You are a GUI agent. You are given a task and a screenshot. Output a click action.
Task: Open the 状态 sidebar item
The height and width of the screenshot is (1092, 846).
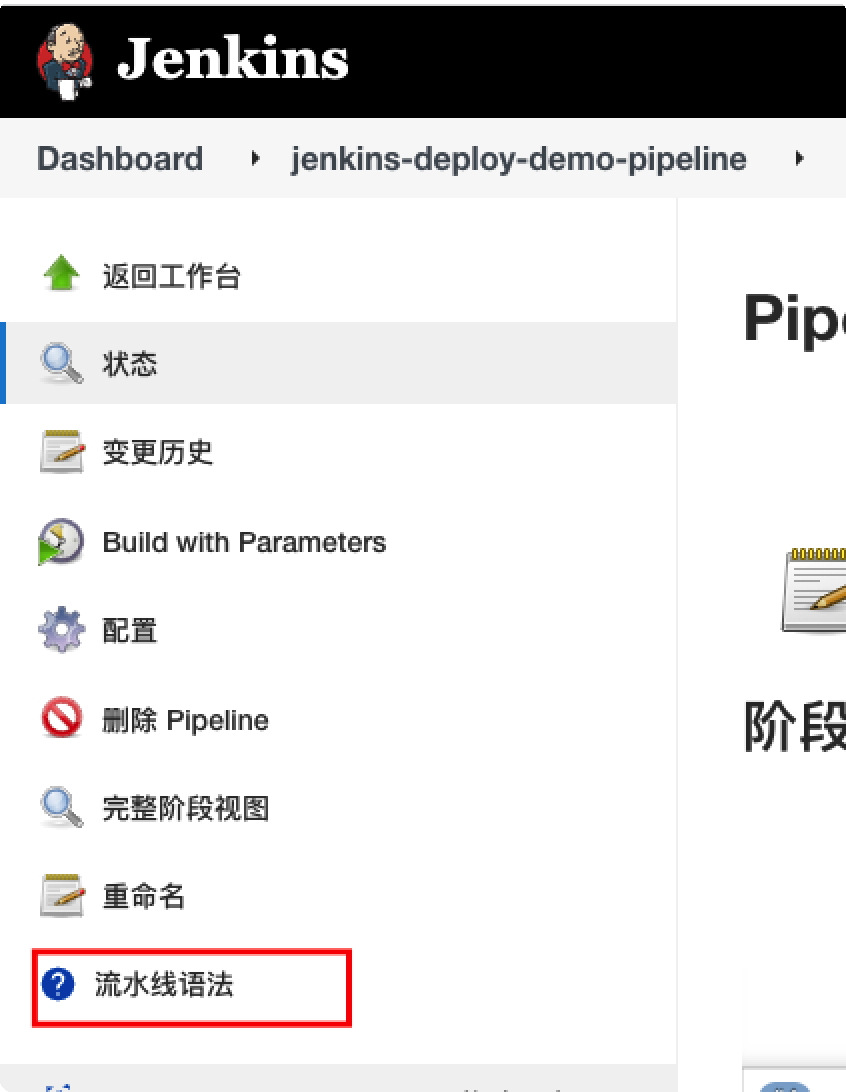(130, 364)
